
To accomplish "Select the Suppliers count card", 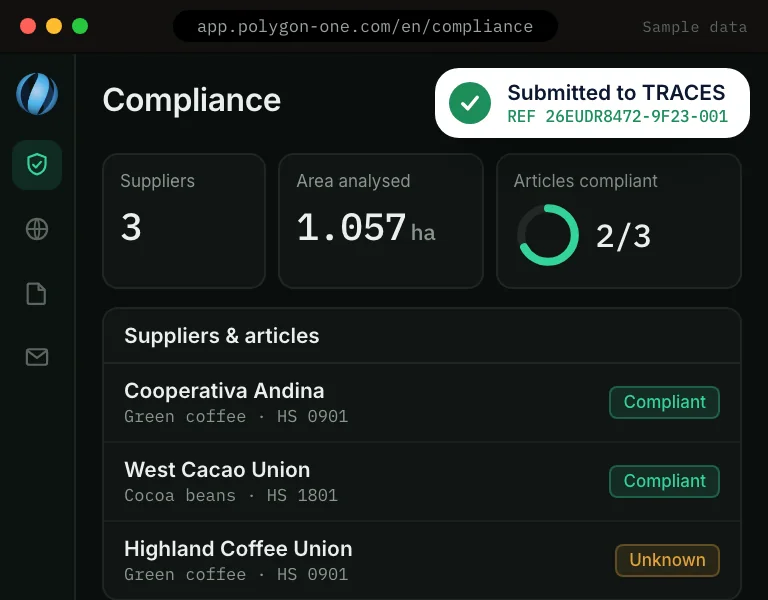I will (x=184, y=221).
